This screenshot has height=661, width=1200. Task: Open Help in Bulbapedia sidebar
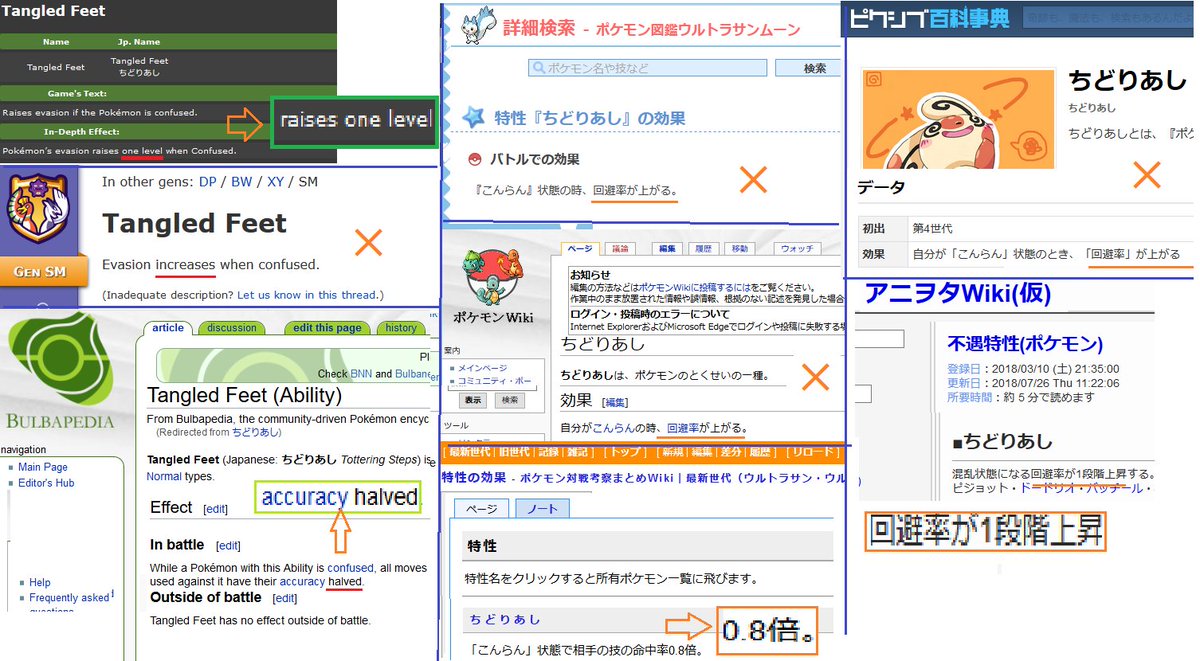(x=40, y=582)
